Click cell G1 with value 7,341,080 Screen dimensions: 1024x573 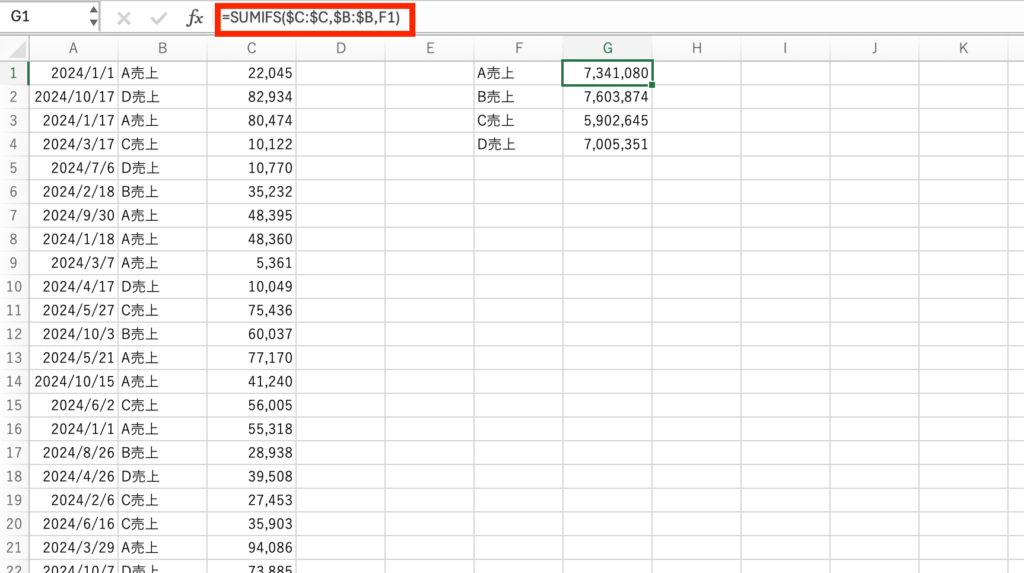(x=607, y=73)
